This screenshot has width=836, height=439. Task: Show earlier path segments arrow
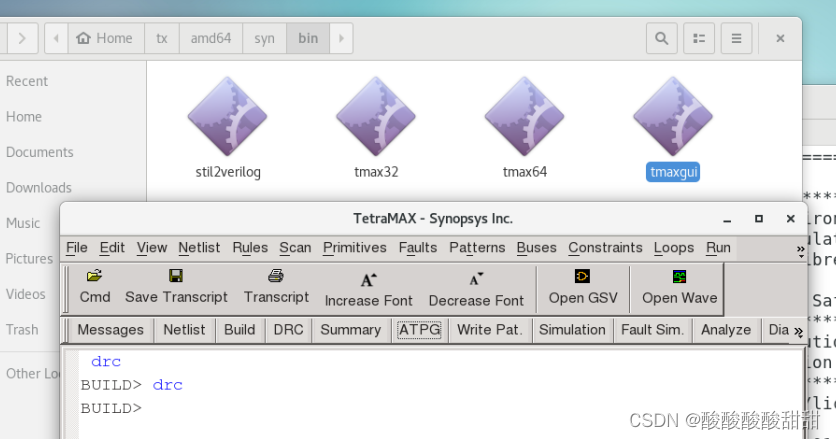[x=56, y=38]
